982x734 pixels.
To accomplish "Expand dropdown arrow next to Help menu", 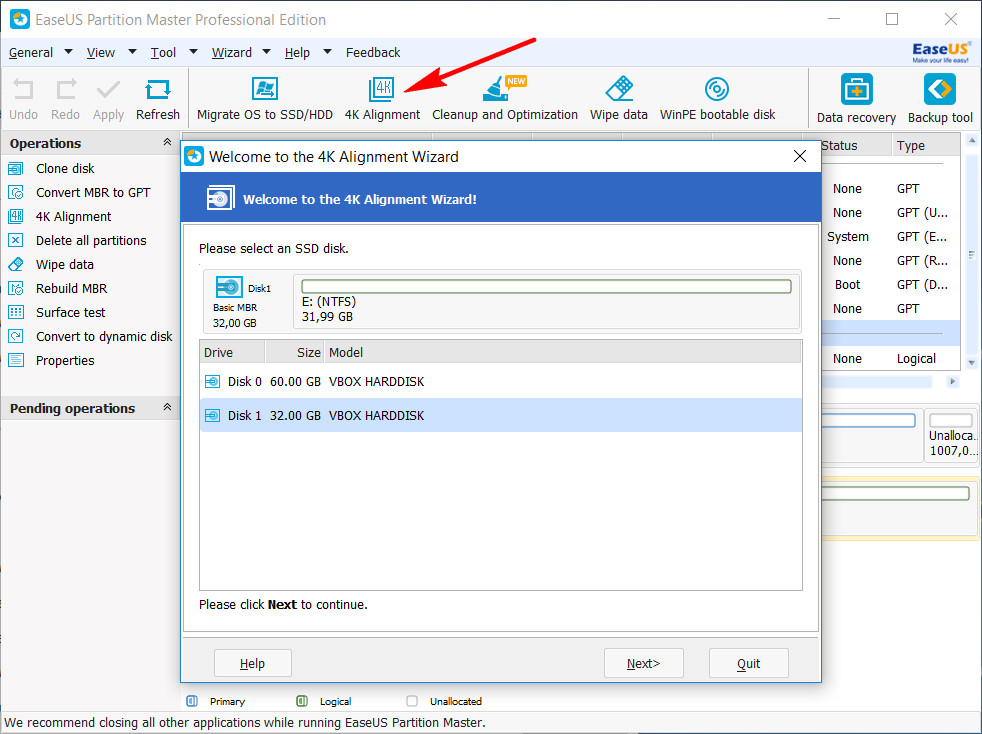I will click(327, 51).
